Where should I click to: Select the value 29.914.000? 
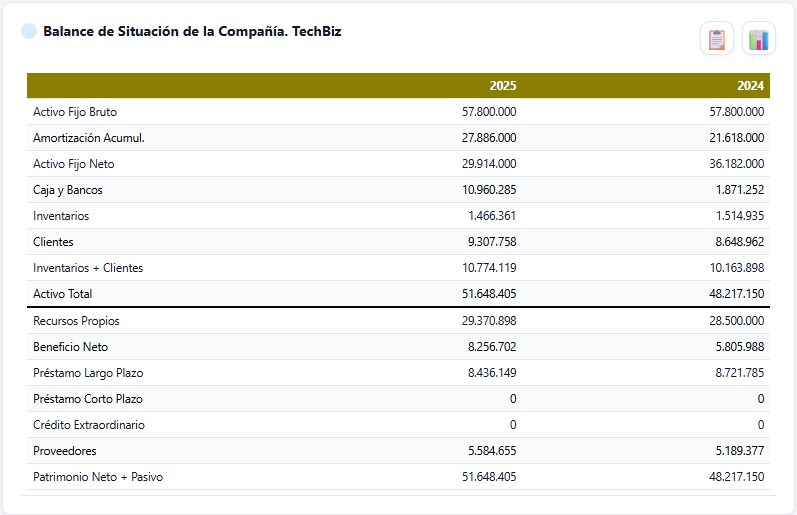[x=489, y=164]
